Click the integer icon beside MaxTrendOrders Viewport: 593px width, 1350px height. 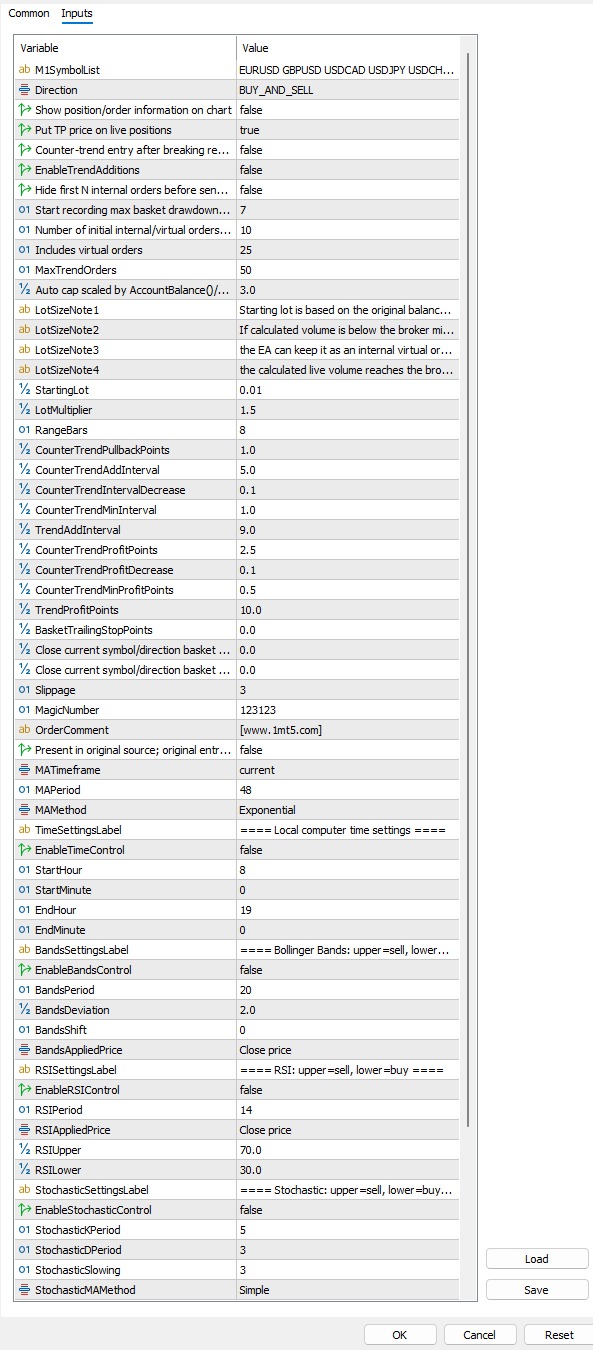point(24,270)
